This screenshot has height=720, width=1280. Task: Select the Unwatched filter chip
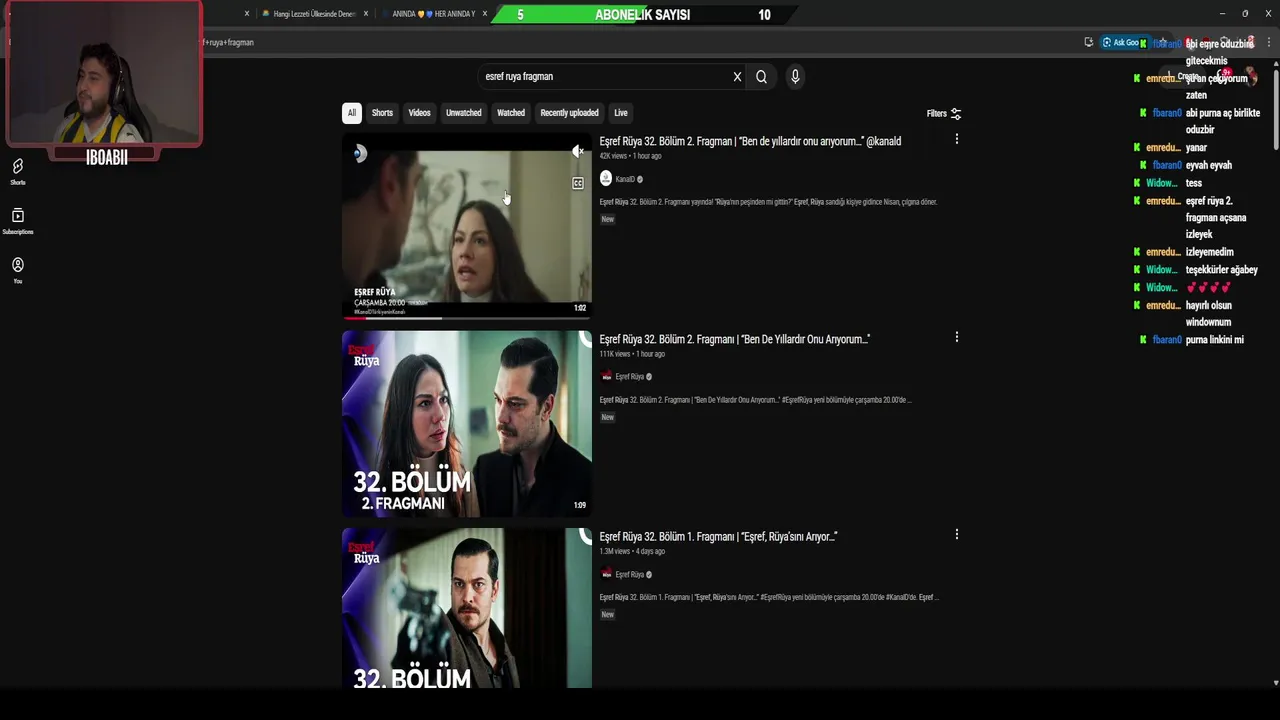463,113
